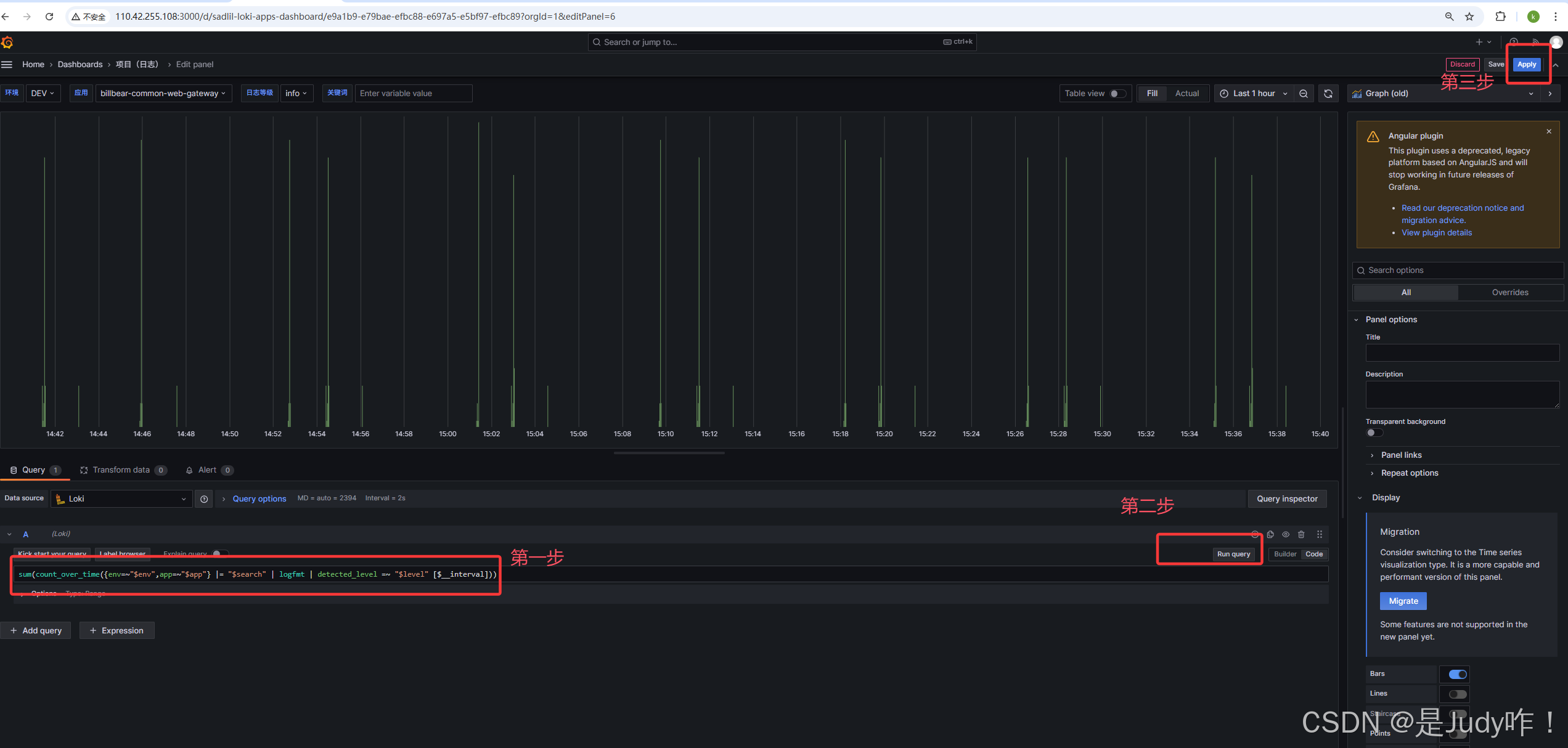Viewport: 1568px width, 748px height.
Task: Enable the Lines display toggle
Action: coord(1457,694)
